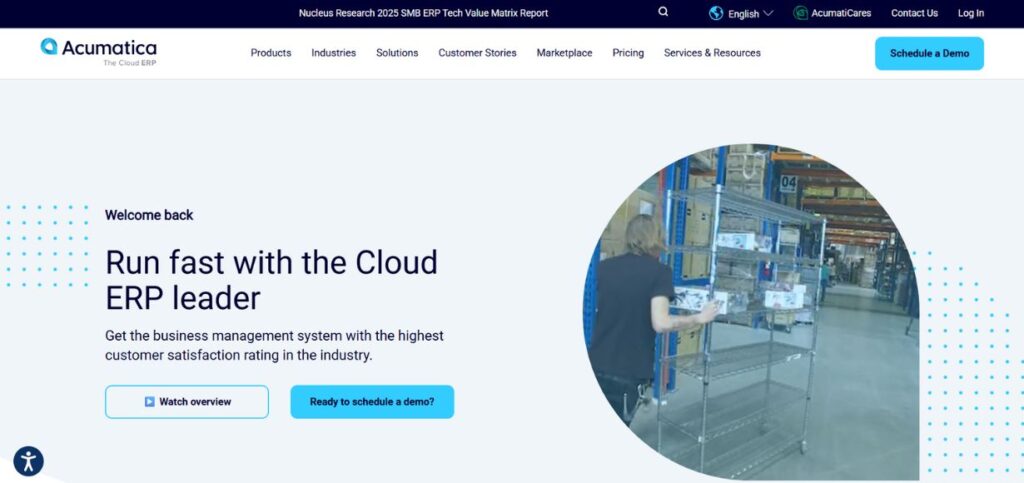Click play icon in Watch overview

150,401
